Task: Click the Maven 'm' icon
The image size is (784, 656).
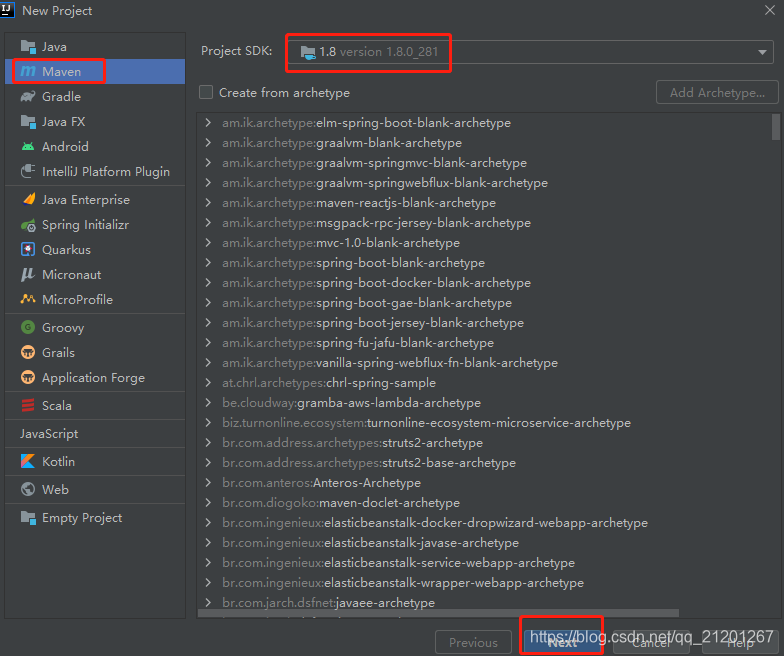Action: pyautogui.click(x=28, y=72)
